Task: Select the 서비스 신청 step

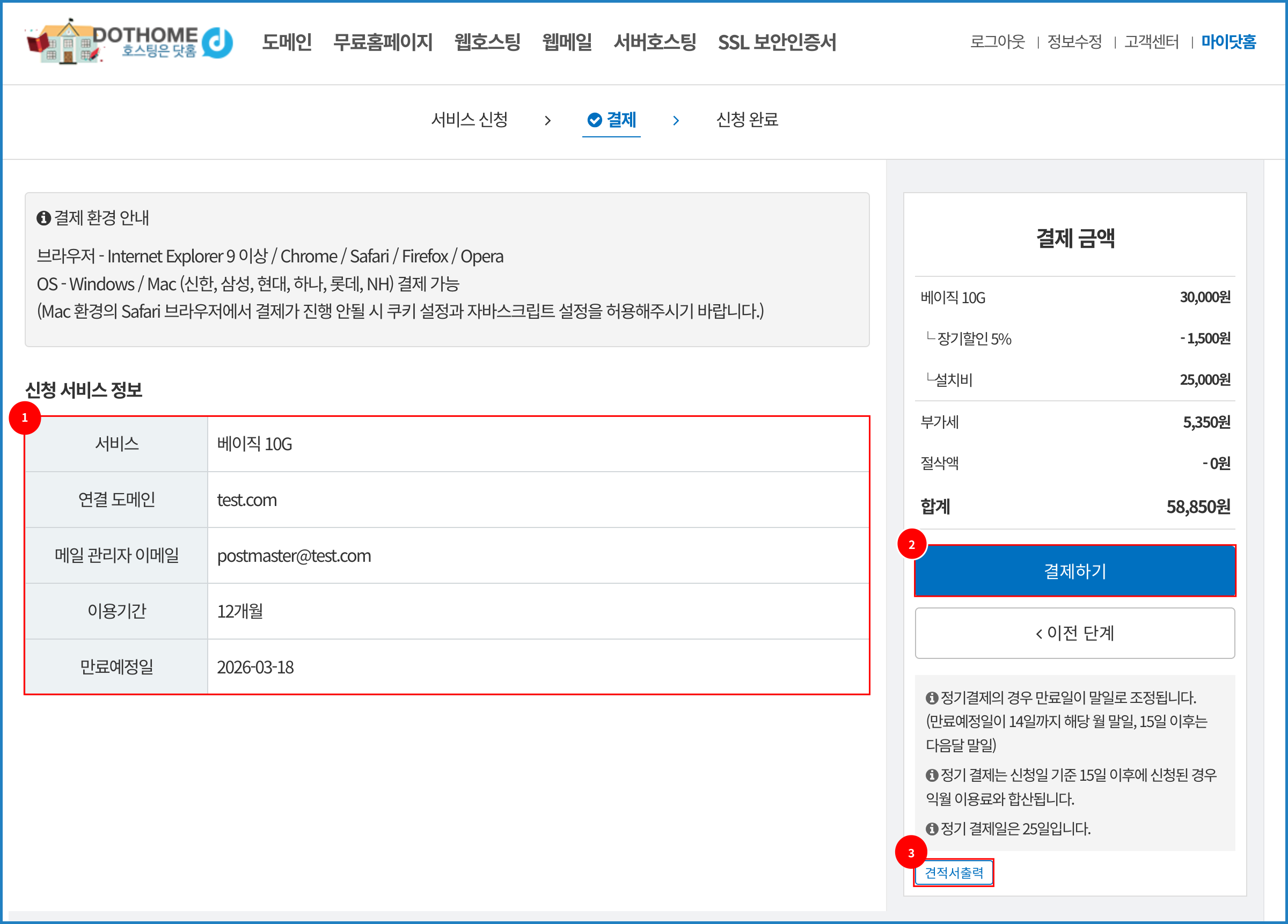Action: (x=469, y=120)
